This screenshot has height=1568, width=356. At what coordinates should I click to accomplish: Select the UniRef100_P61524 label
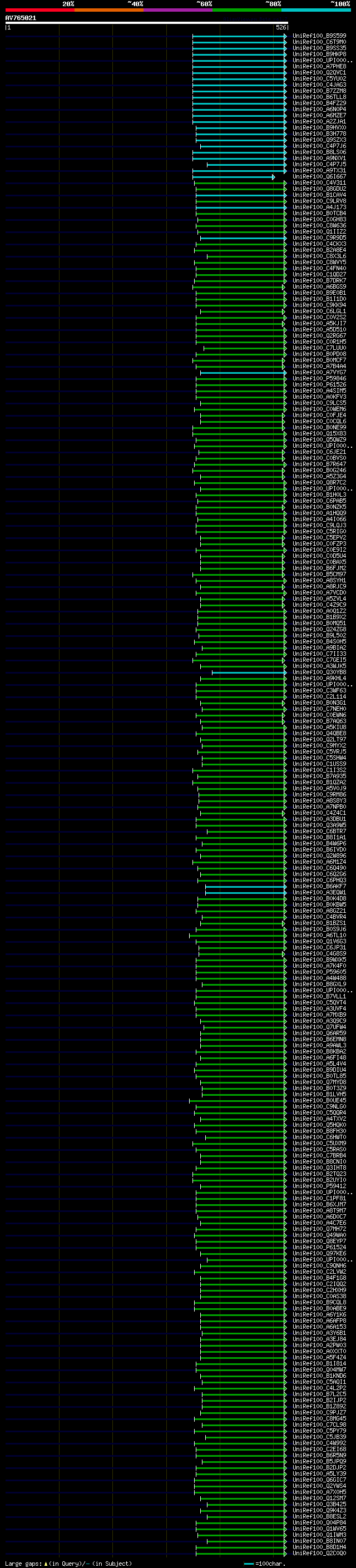(x=319, y=1247)
